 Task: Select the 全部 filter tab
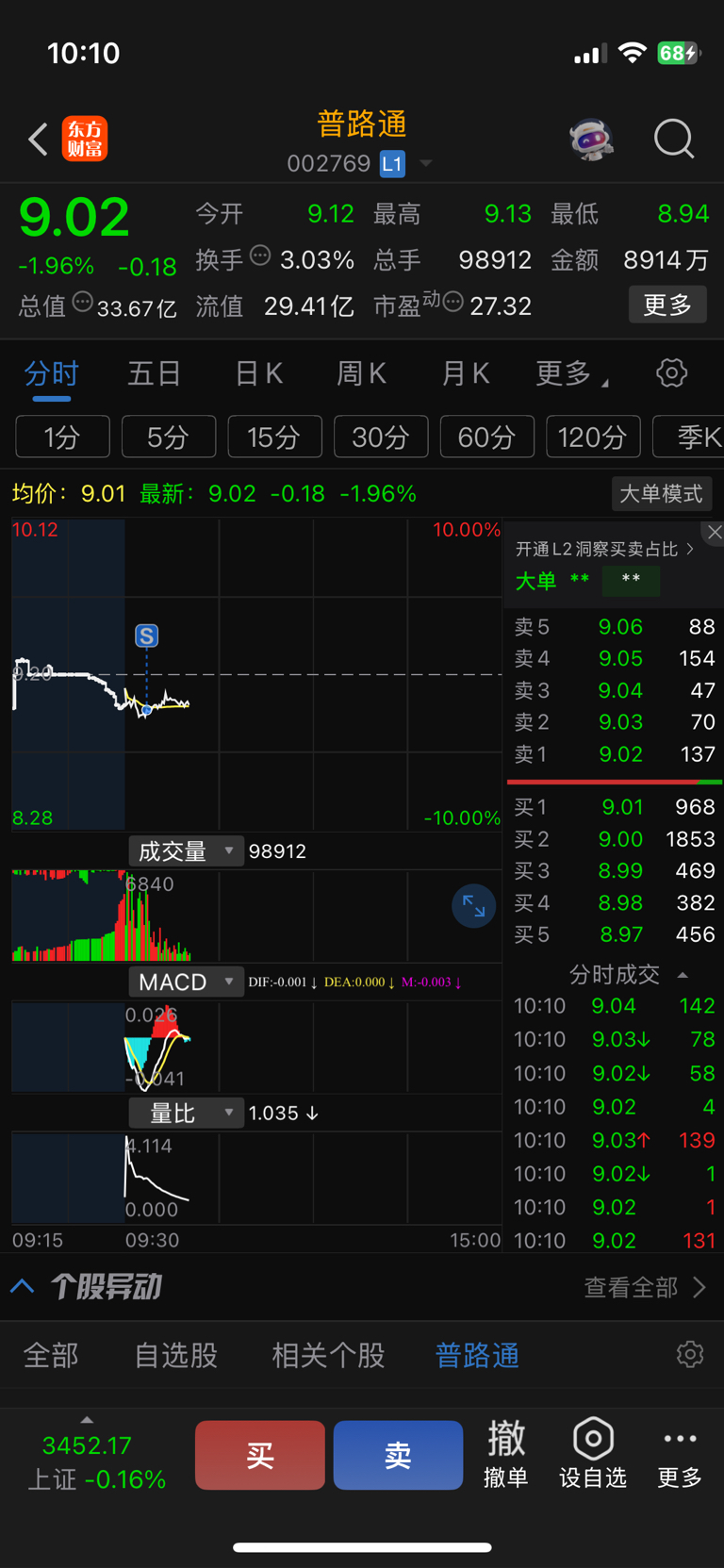tap(51, 1356)
